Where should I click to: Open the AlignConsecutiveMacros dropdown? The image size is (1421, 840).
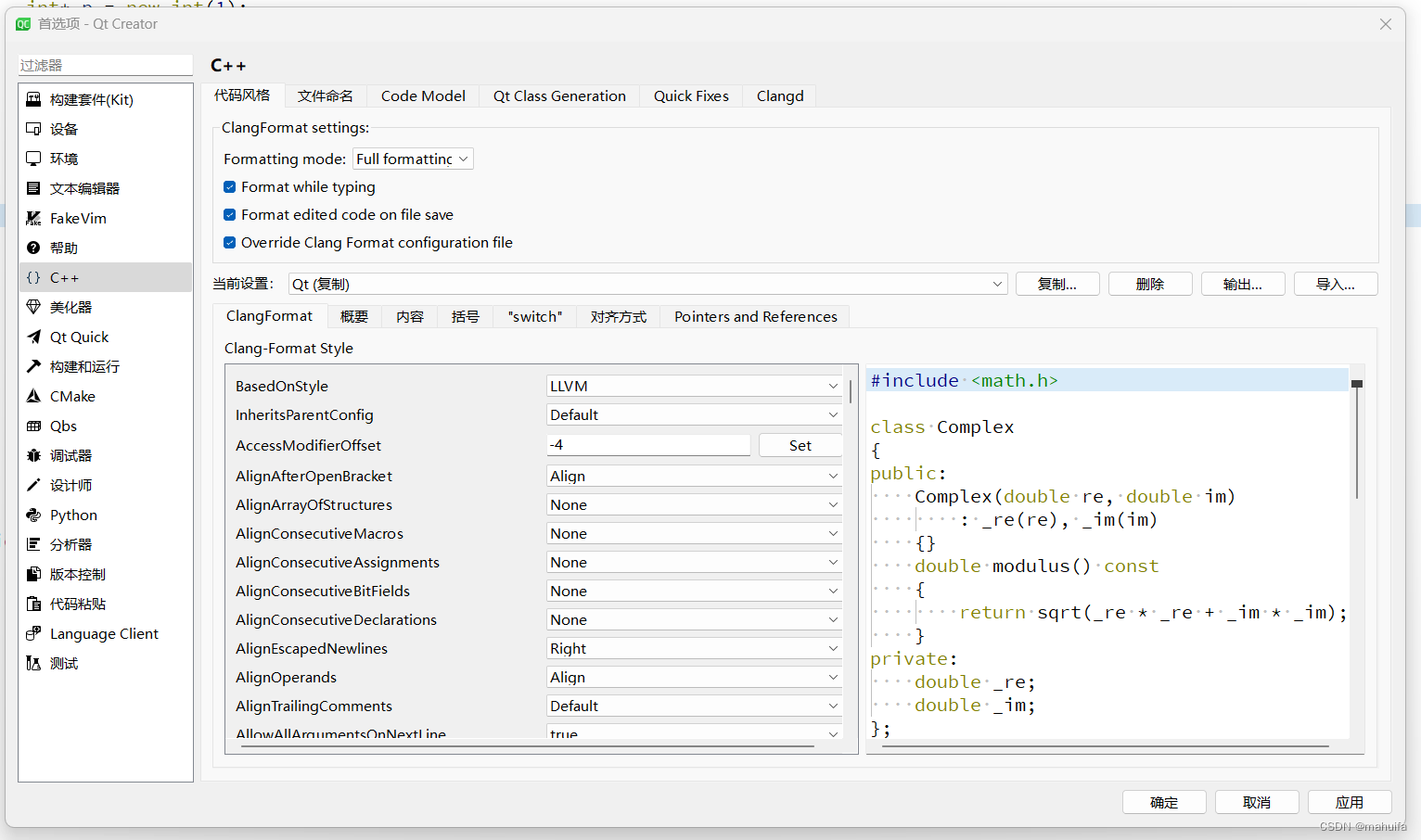[x=695, y=533]
